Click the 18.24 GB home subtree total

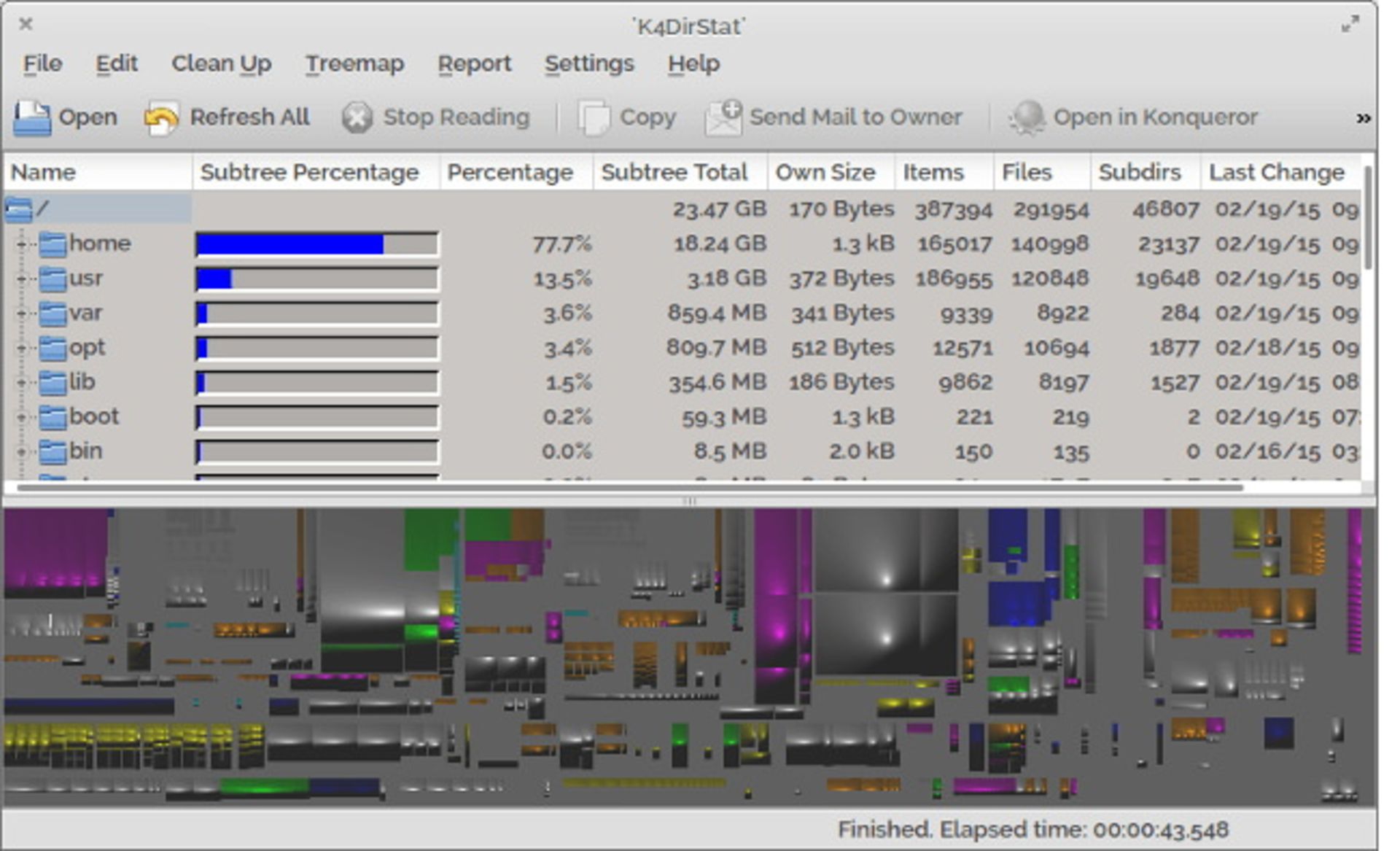click(720, 244)
